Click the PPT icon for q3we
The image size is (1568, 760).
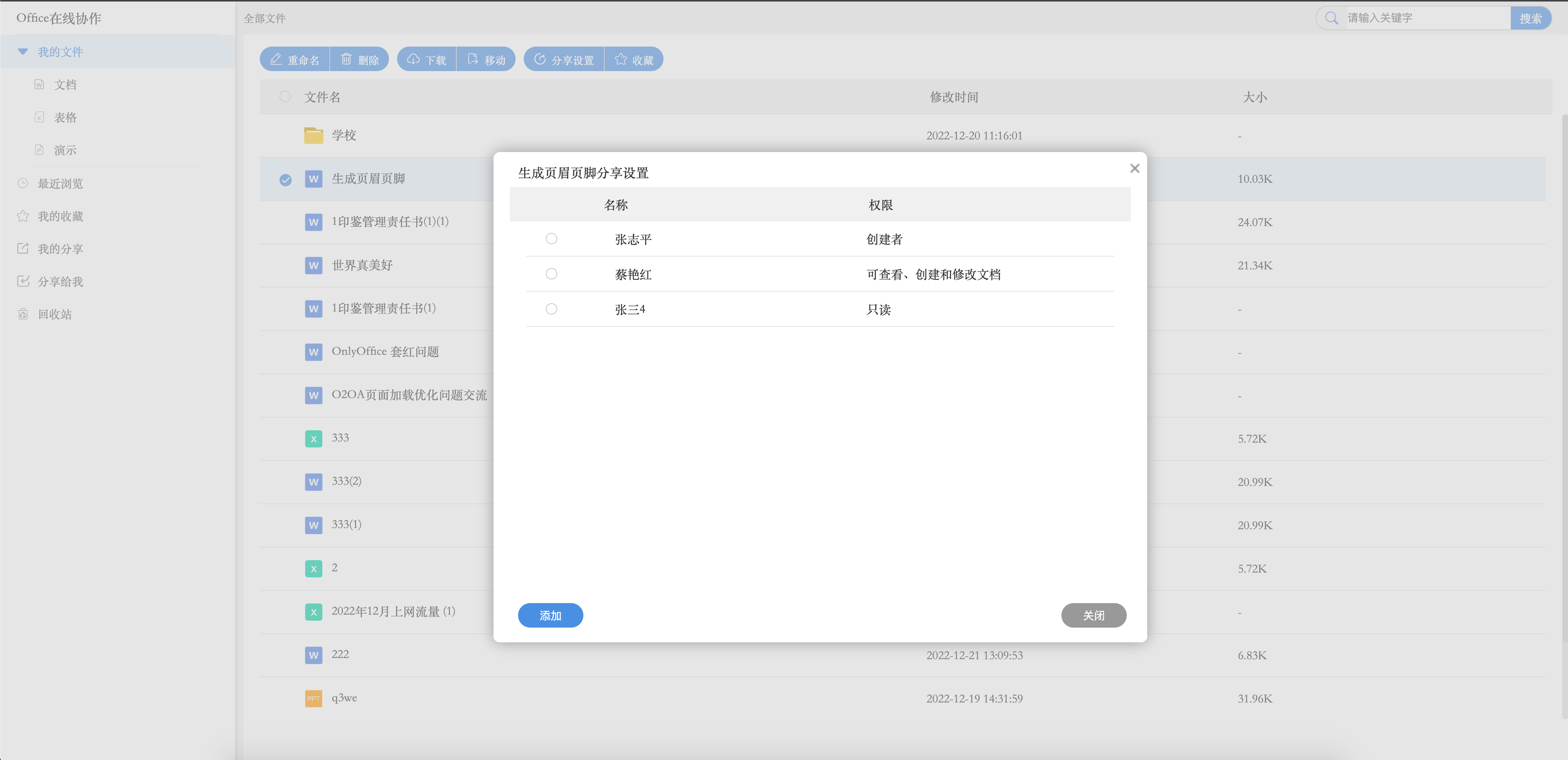313,698
